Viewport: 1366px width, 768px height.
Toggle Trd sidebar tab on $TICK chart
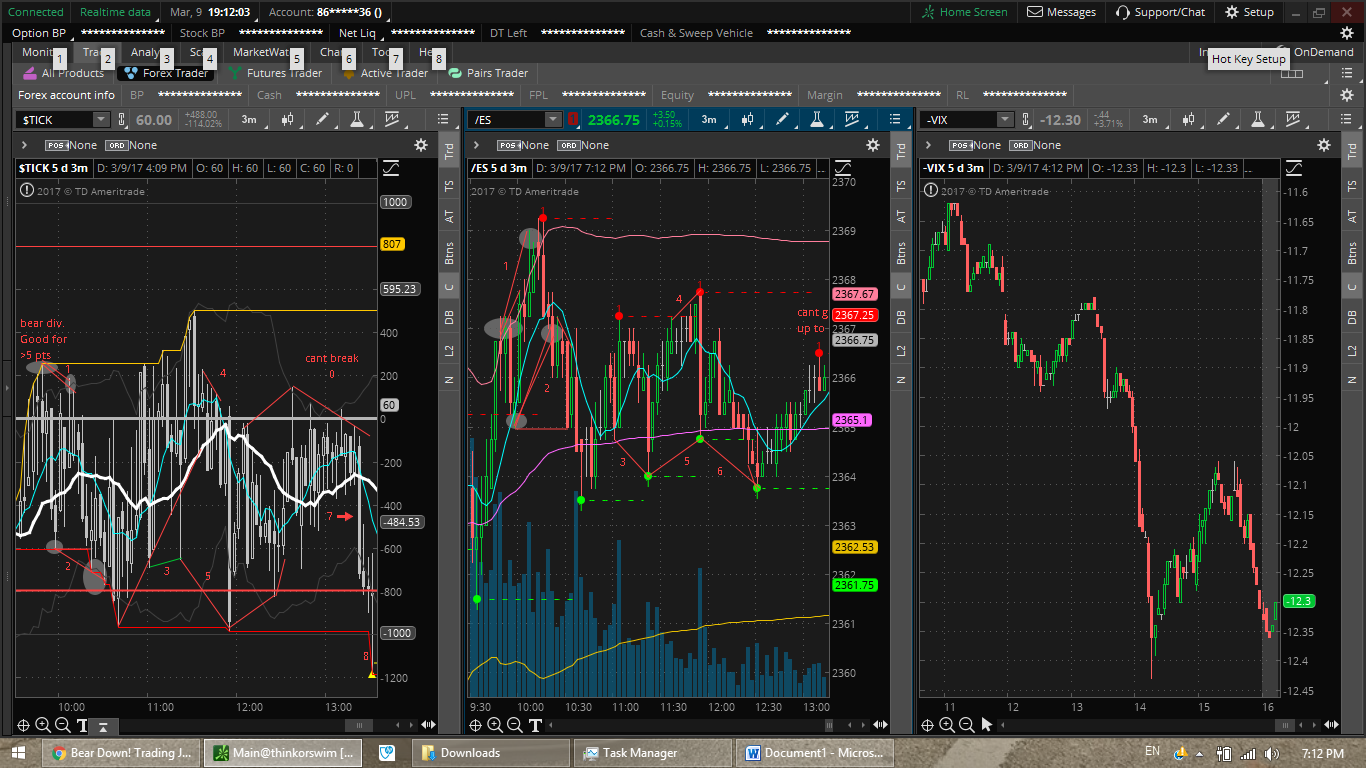click(449, 149)
